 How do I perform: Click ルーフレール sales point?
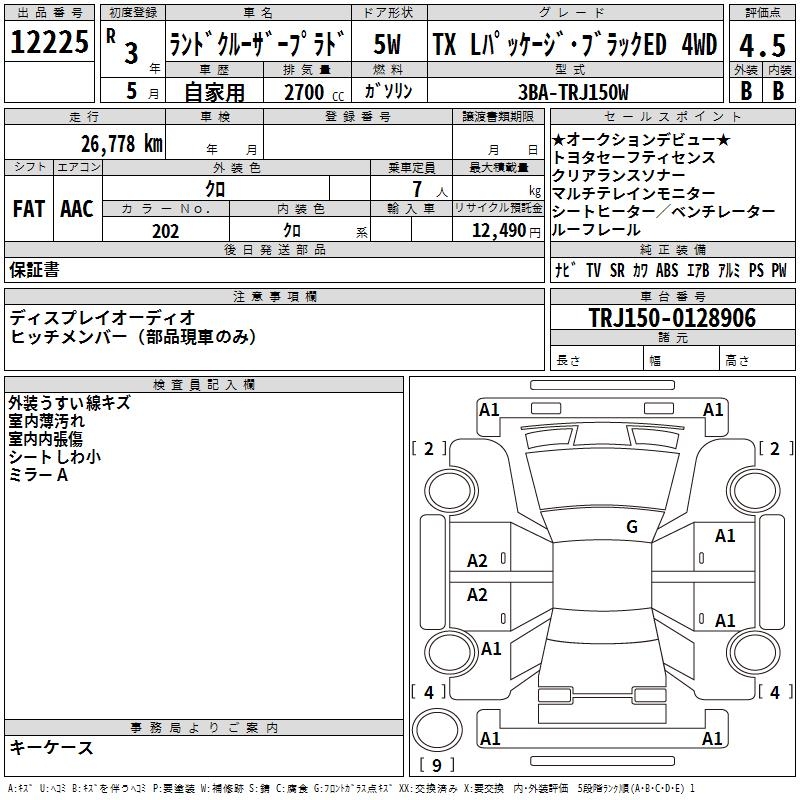tap(596, 230)
